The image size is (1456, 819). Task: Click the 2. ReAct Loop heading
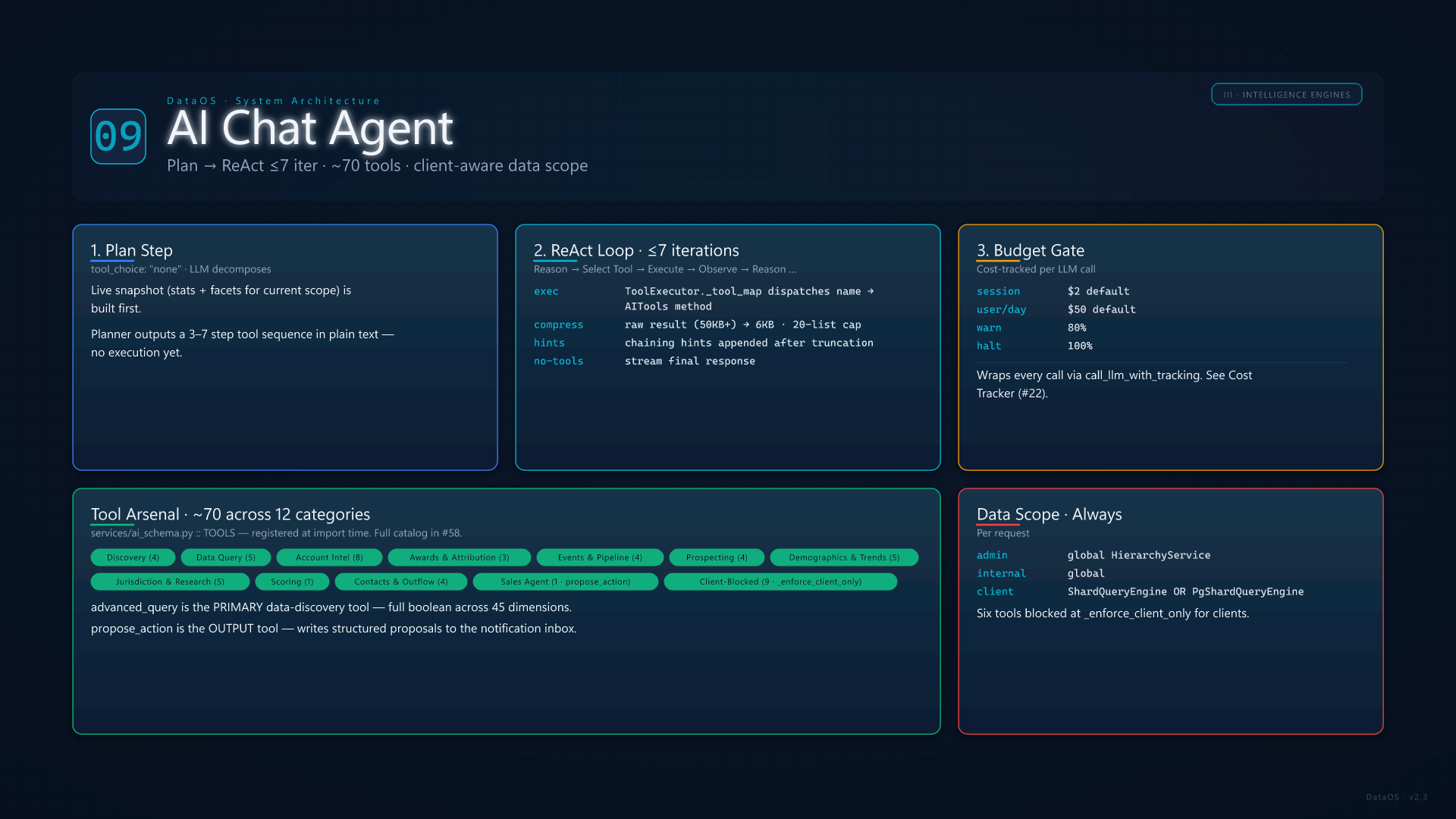pyautogui.click(x=636, y=250)
